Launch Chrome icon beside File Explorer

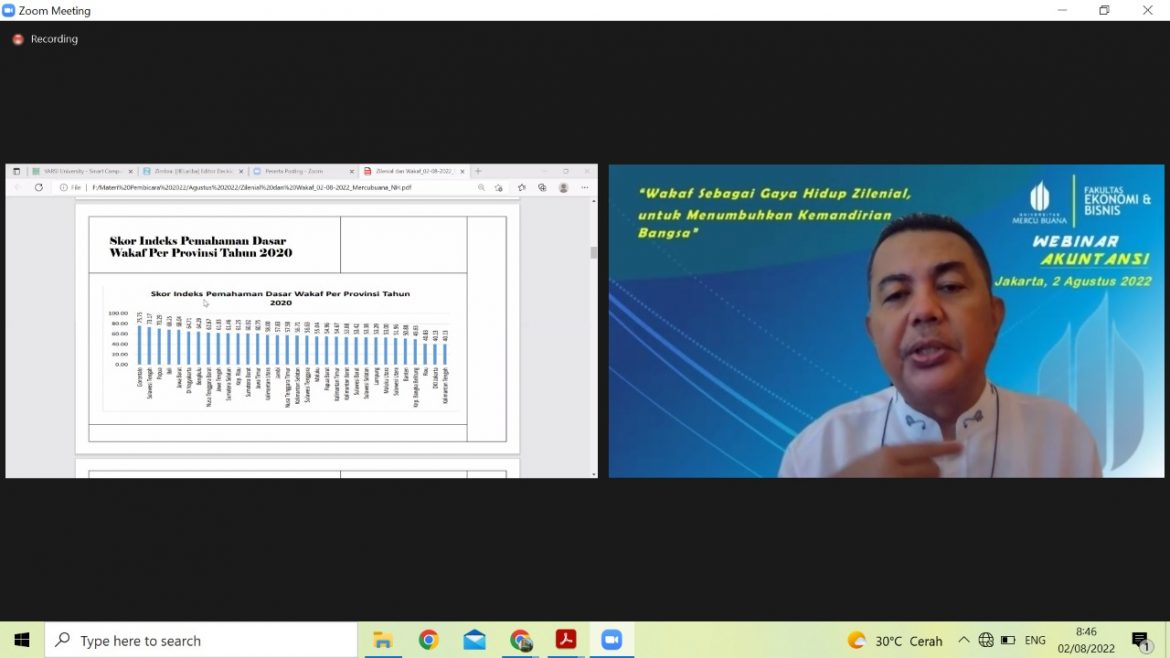coord(428,640)
